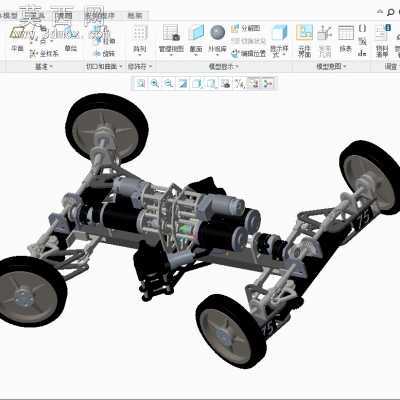Click the 显示样式 display style icon
The image size is (400, 400).
point(279,33)
